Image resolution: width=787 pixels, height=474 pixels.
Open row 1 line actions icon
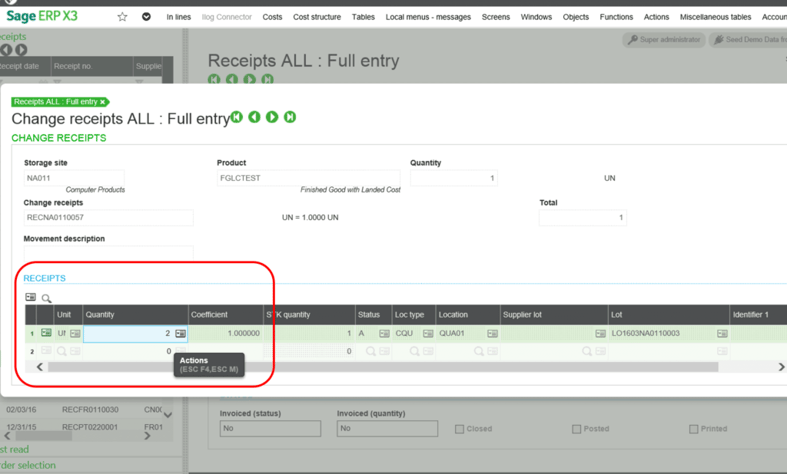click(46, 333)
